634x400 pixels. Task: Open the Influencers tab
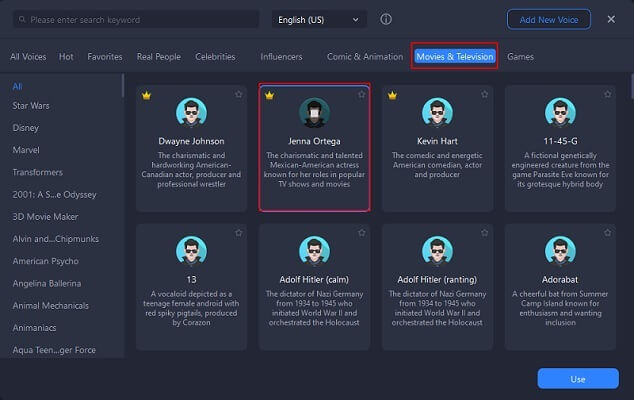tap(281, 57)
